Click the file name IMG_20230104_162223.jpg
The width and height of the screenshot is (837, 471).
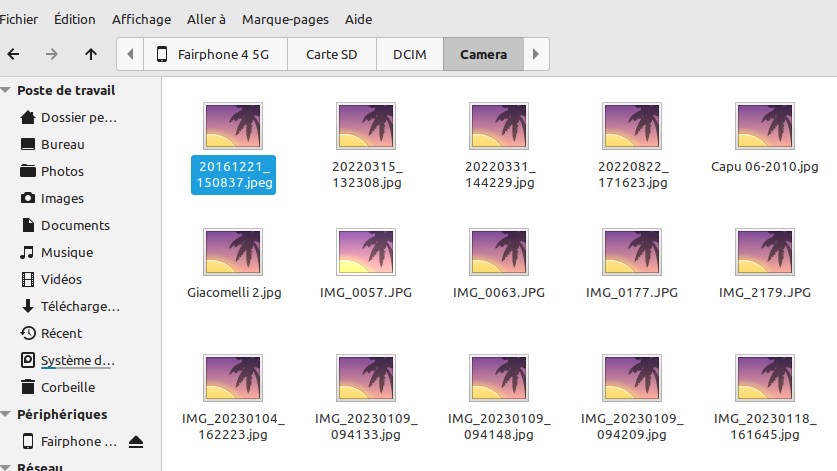pos(233,427)
